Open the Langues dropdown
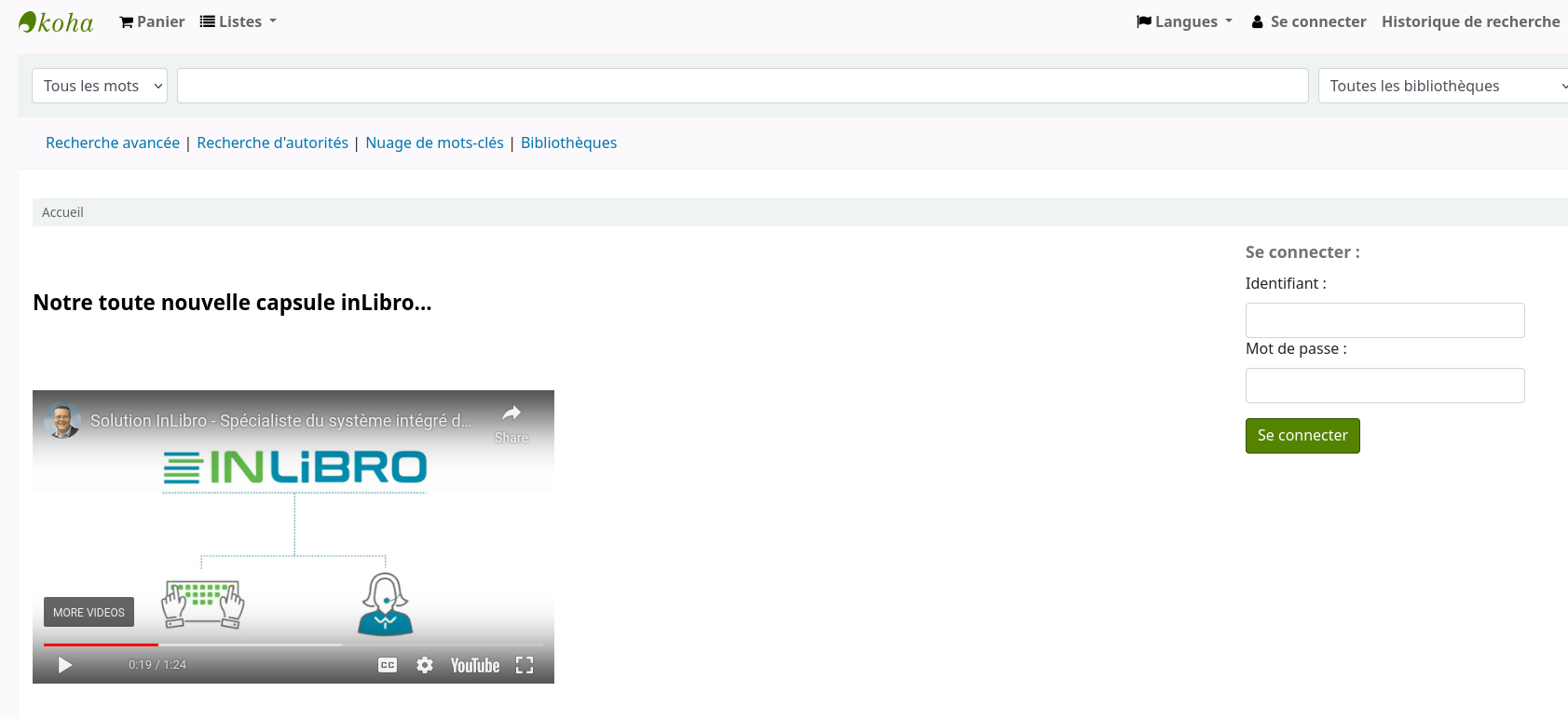 (1184, 21)
